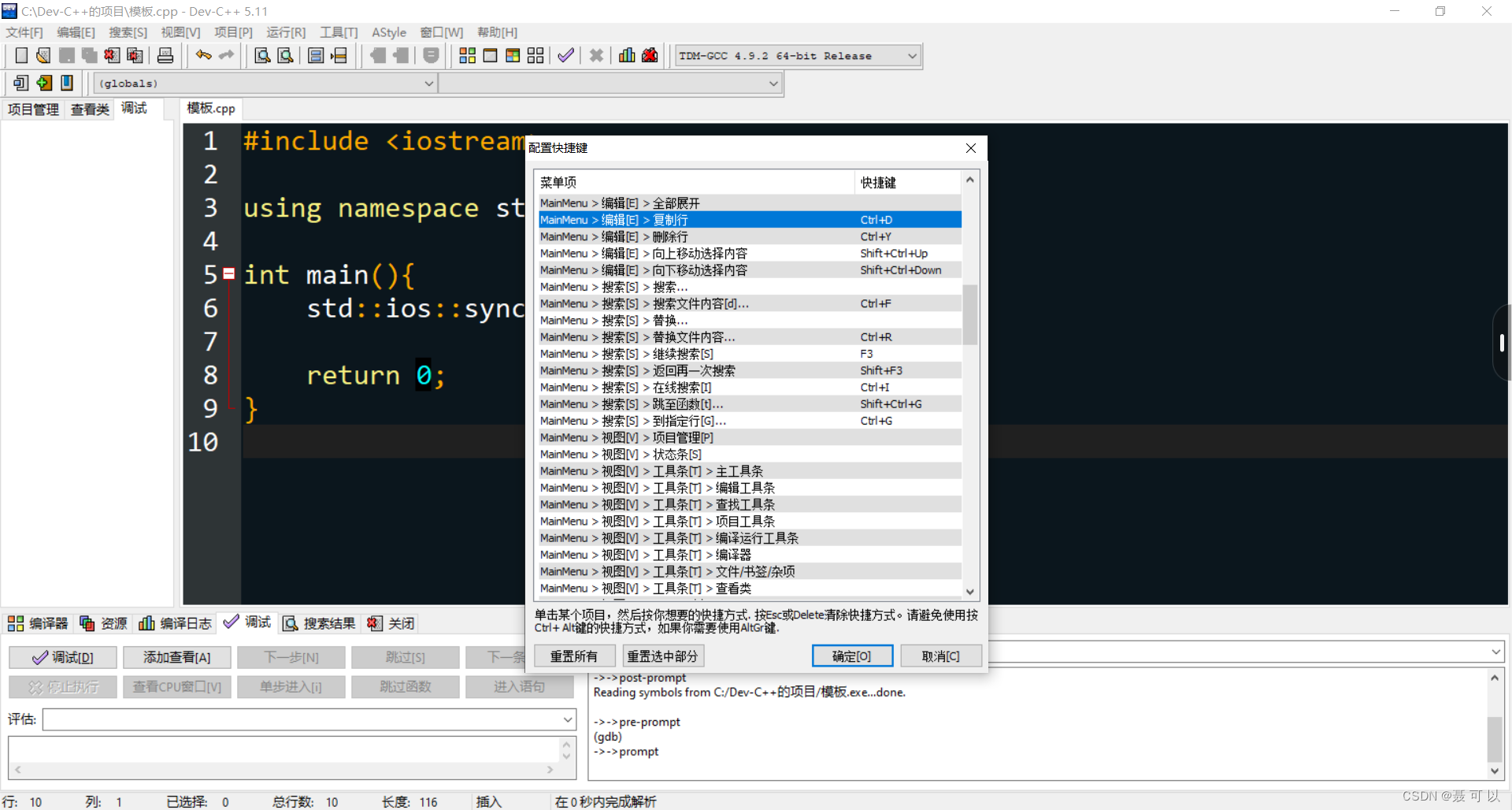Click the green plus Toggle bookmark icon
Image resolution: width=1512 pixels, height=810 pixels.
click(x=44, y=83)
